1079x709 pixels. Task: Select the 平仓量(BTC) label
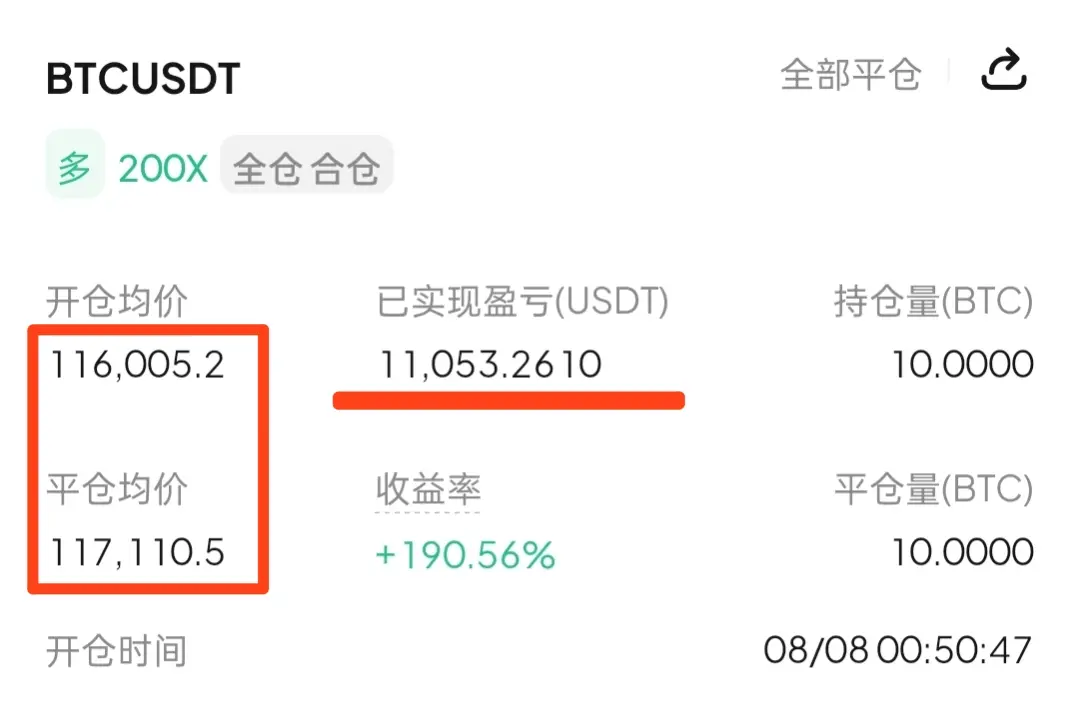[x=933, y=489]
